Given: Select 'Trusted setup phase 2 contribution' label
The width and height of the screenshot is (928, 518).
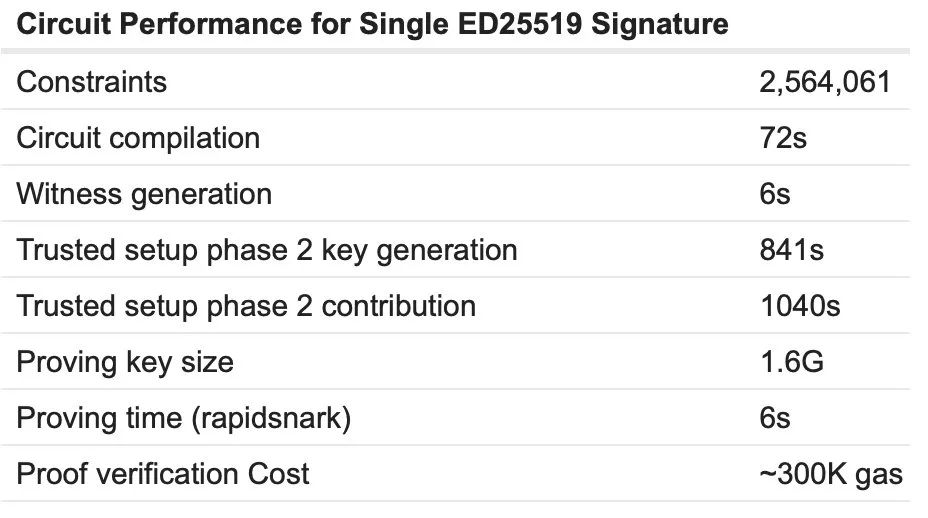Looking at the screenshot, I should click(246, 306).
